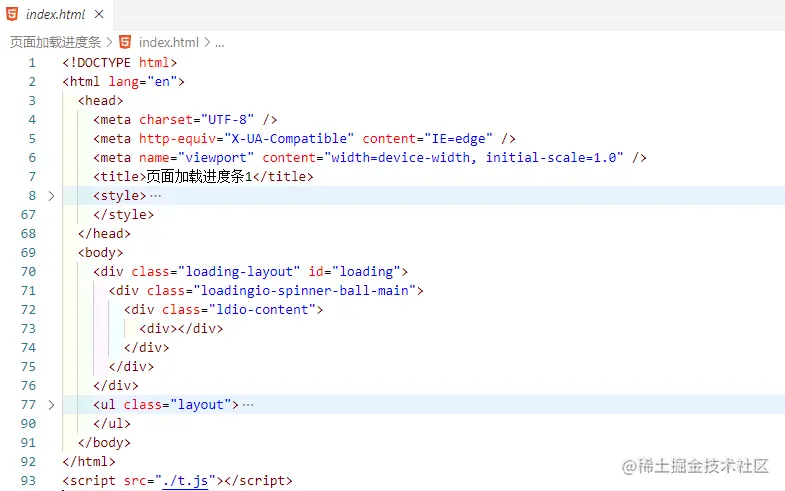Expand the folded style block on line 8
The width and height of the screenshot is (785, 491).
[x=51, y=196]
